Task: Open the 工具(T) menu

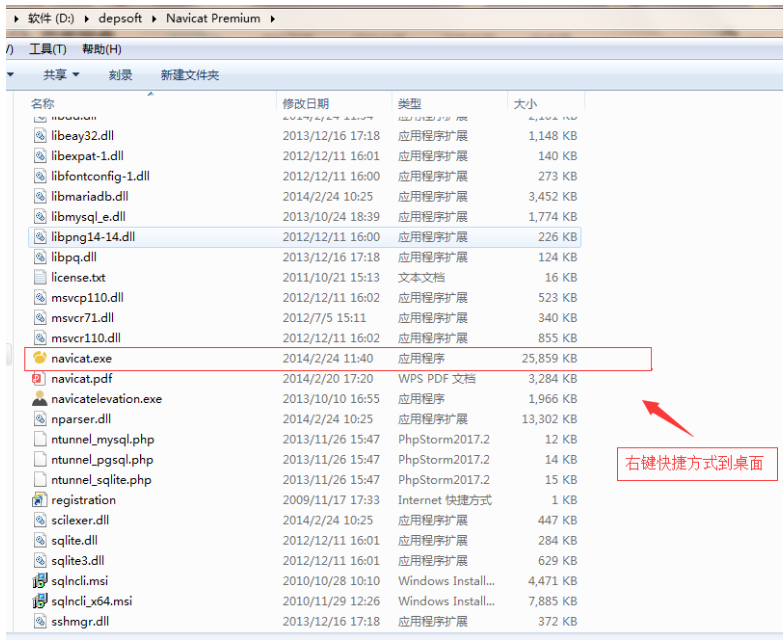Action: 47,49
